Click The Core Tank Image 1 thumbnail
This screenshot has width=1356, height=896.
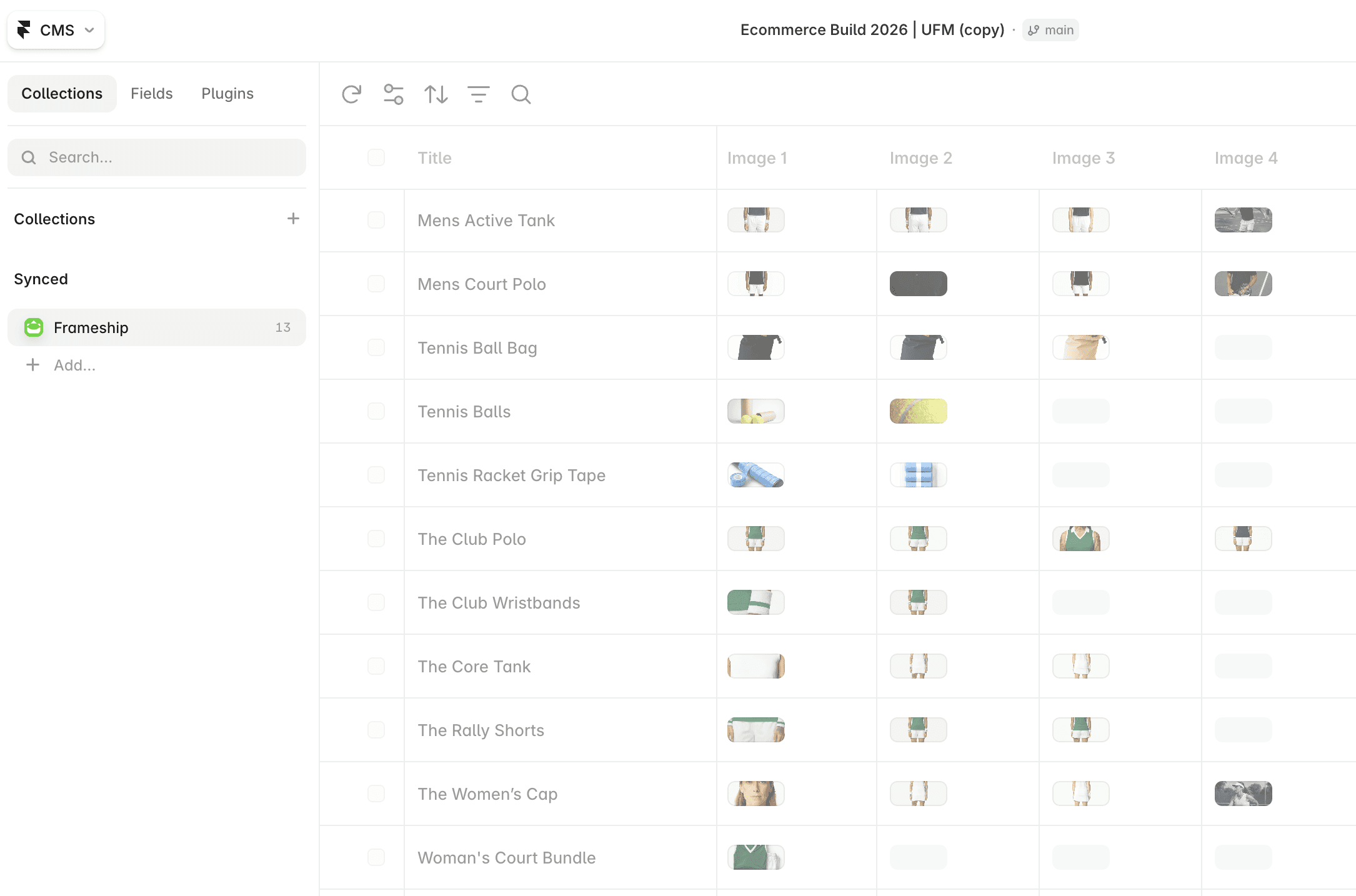(x=756, y=666)
